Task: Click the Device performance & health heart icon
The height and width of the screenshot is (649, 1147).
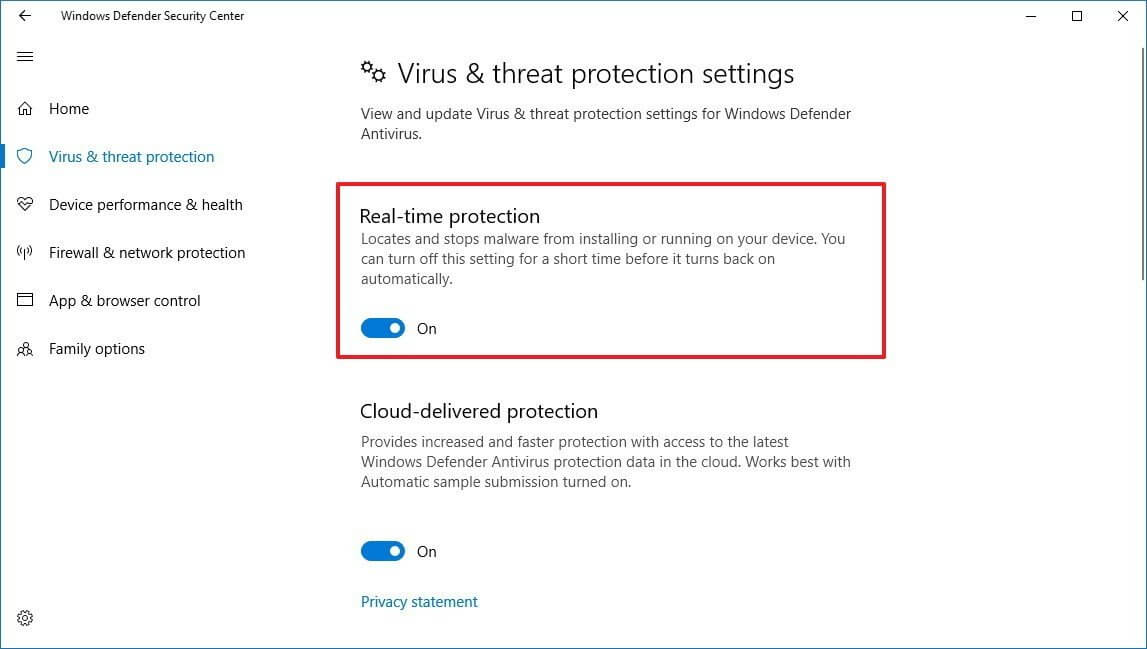Action: (x=24, y=204)
